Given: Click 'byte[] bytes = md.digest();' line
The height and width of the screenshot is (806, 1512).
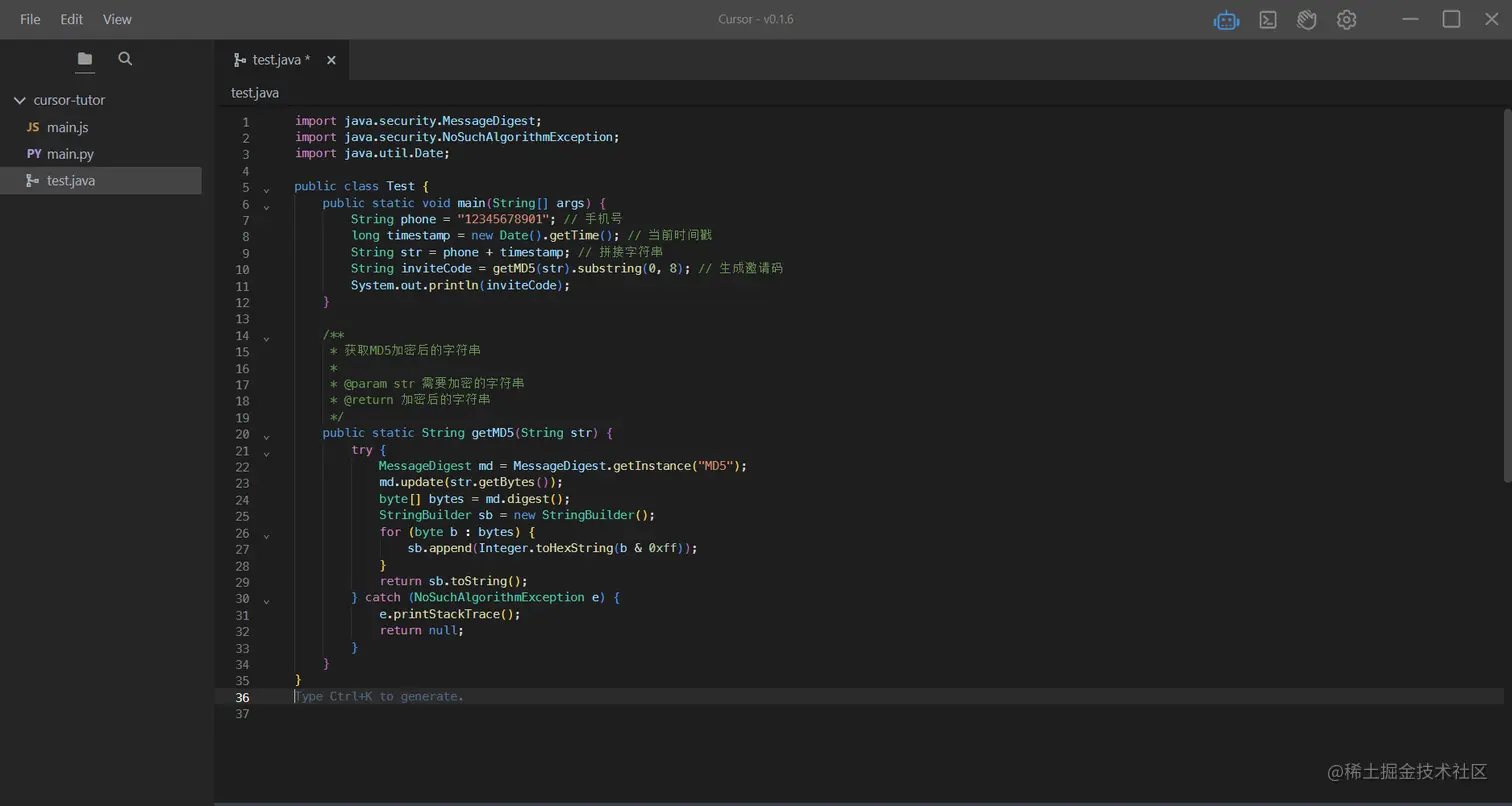Looking at the screenshot, I should click(474, 499).
